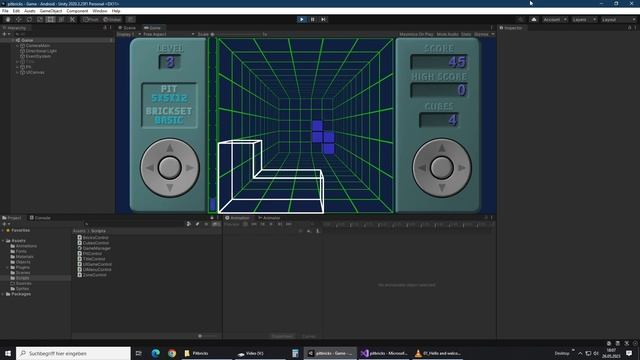This screenshot has height=360, width=640.
Task: Toggle Mute Audio in Game view
Action: (x=447, y=34)
